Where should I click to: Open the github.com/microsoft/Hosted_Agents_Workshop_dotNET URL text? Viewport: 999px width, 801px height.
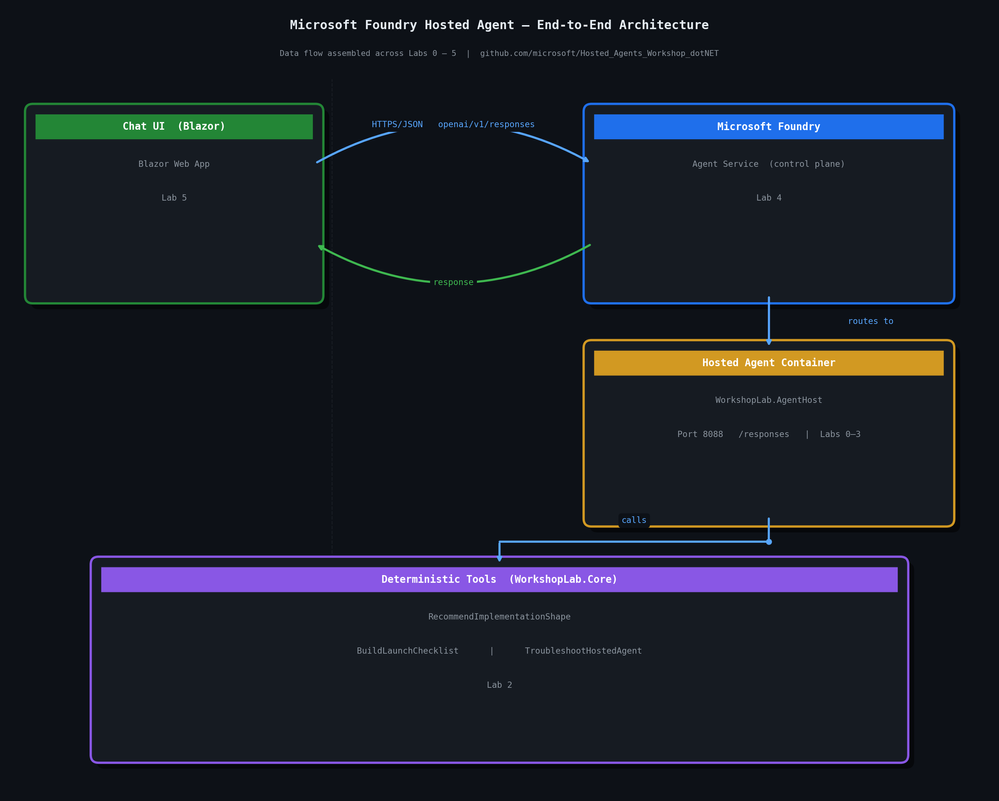tap(599, 54)
